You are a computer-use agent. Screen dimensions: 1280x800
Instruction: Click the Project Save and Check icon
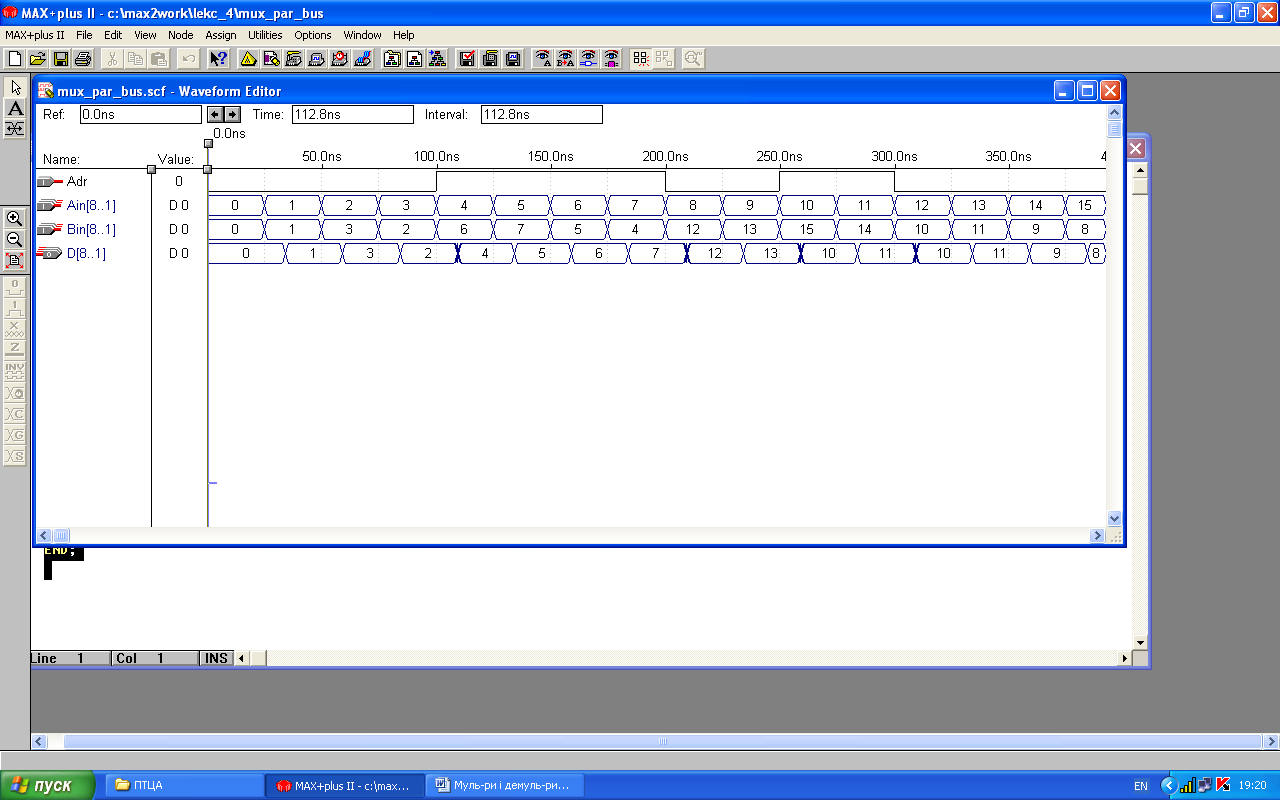click(467, 59)
